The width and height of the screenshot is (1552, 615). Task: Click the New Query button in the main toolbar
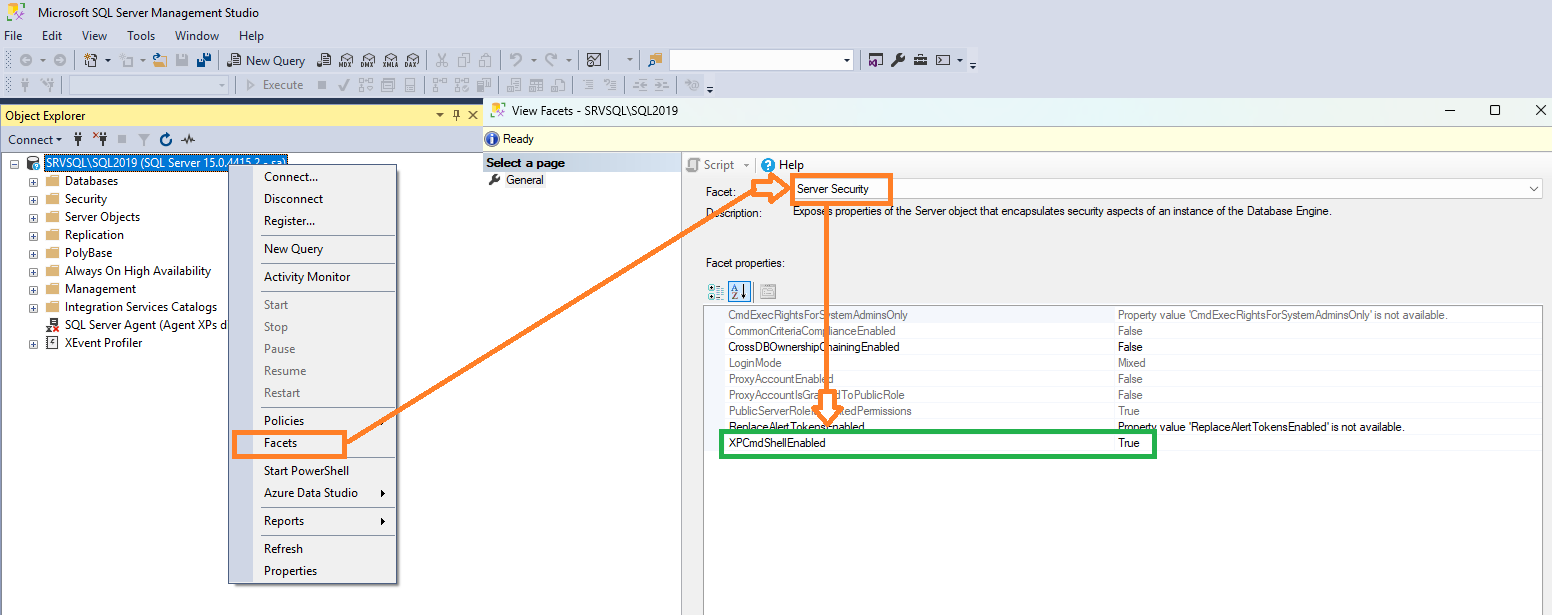click(267, 60)
